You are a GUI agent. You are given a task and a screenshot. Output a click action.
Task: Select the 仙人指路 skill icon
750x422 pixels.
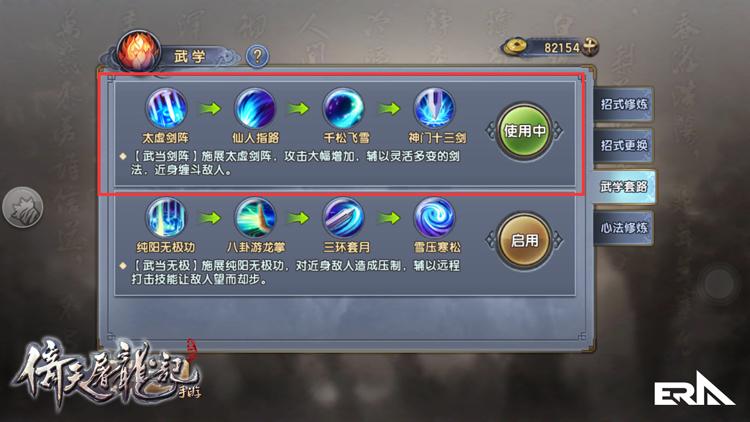click(x=255, y=108)
